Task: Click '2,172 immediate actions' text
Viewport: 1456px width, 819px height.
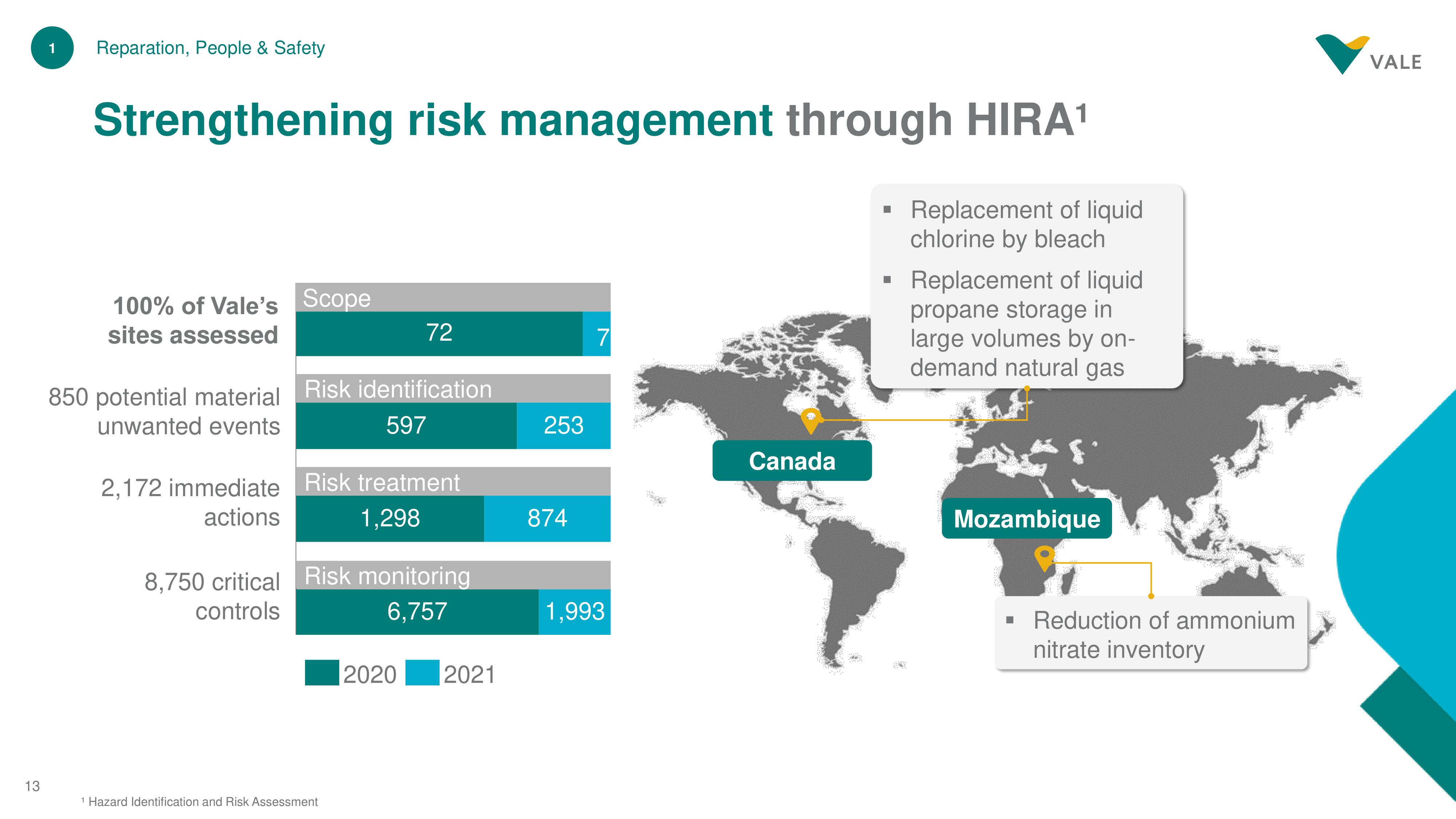Action: 190,502
